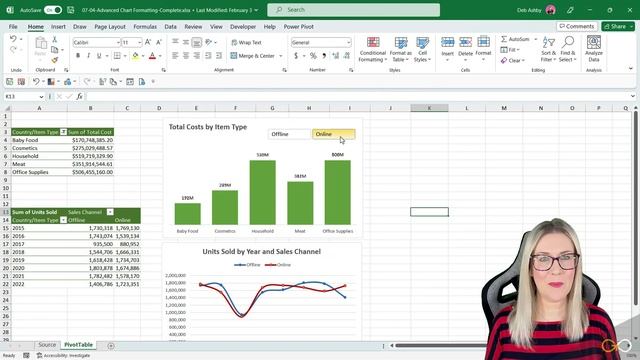This screenshot has height=360, width=640.
Task: Open Sort & Filter options
Action: [549, 49]
